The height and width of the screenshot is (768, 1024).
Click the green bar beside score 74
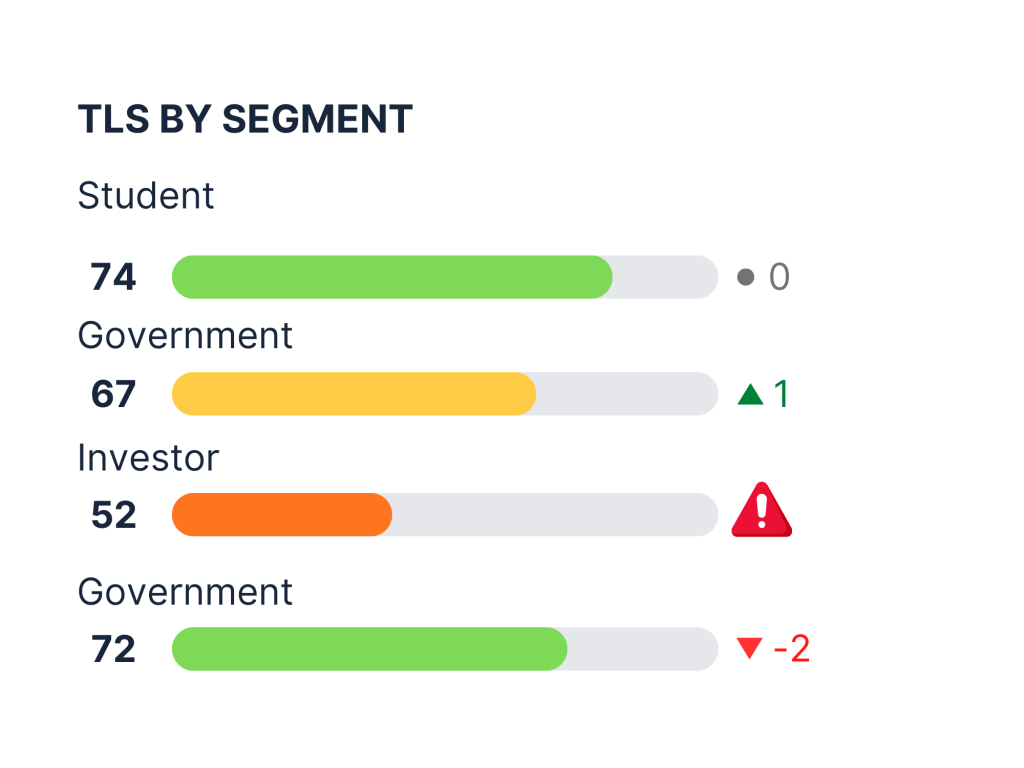pyautogui.click(x=392, y=277)
